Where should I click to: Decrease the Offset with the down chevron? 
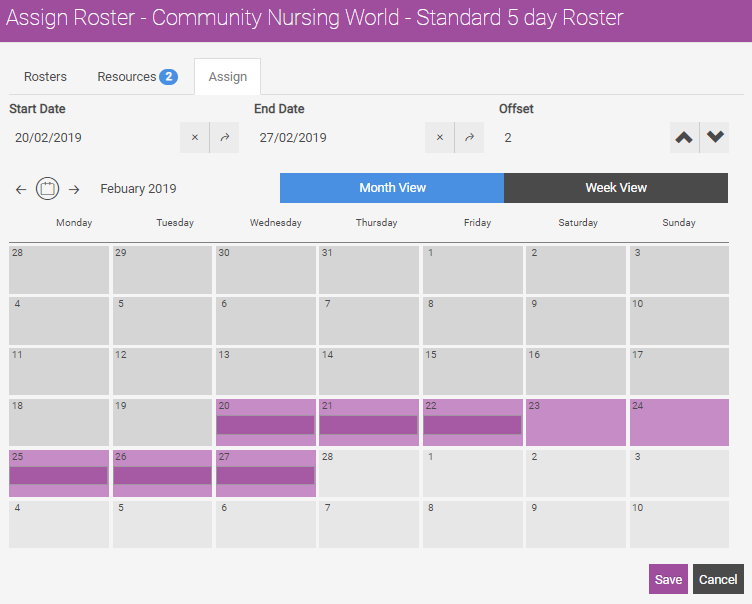(715, 138)
